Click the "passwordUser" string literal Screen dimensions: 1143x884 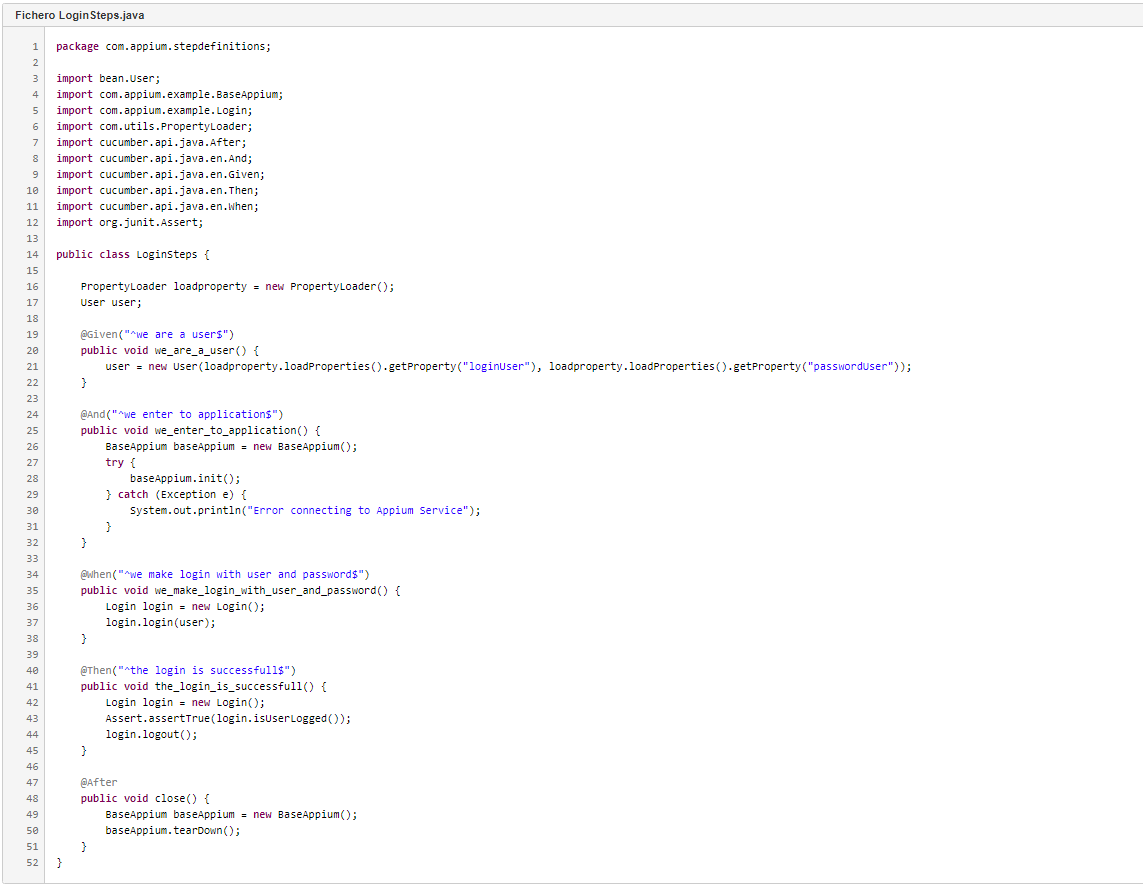850,367
